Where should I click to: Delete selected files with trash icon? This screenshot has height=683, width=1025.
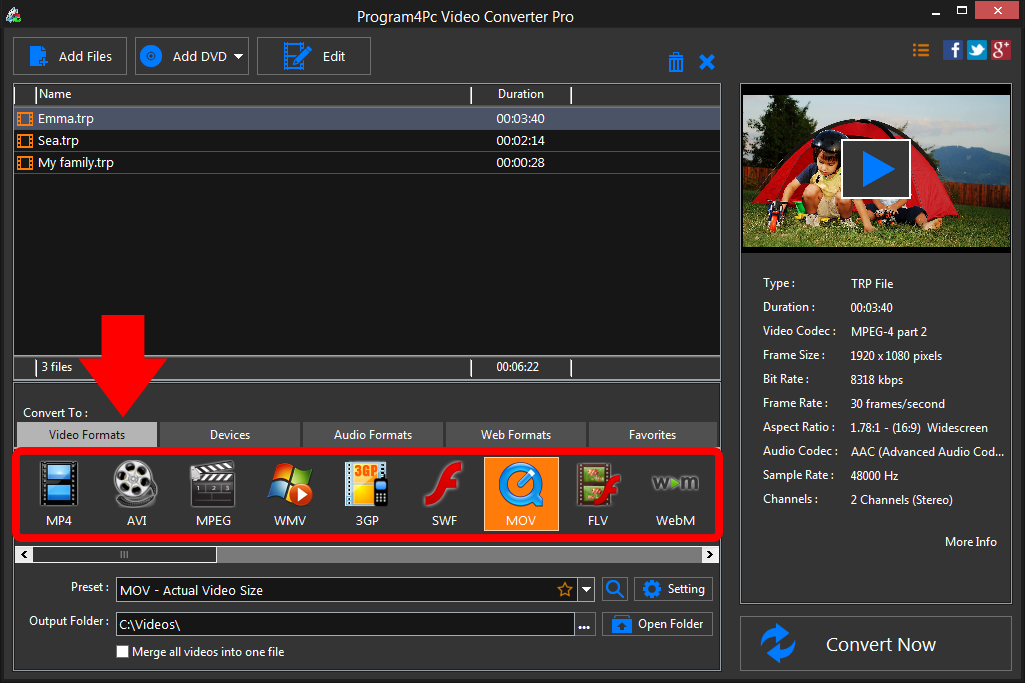click(675, 61)
